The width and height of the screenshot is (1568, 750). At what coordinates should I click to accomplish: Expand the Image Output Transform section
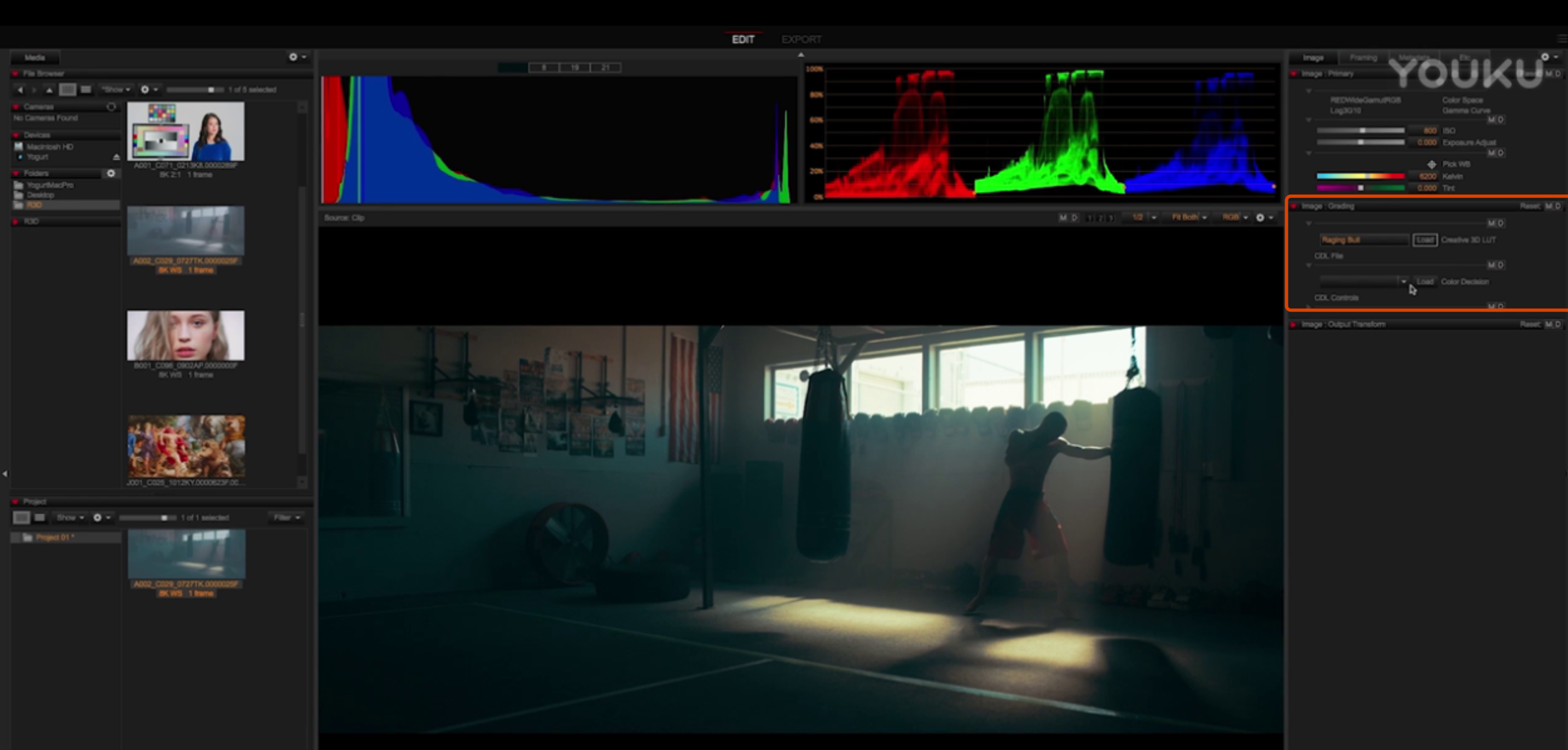coord(1293,324)
